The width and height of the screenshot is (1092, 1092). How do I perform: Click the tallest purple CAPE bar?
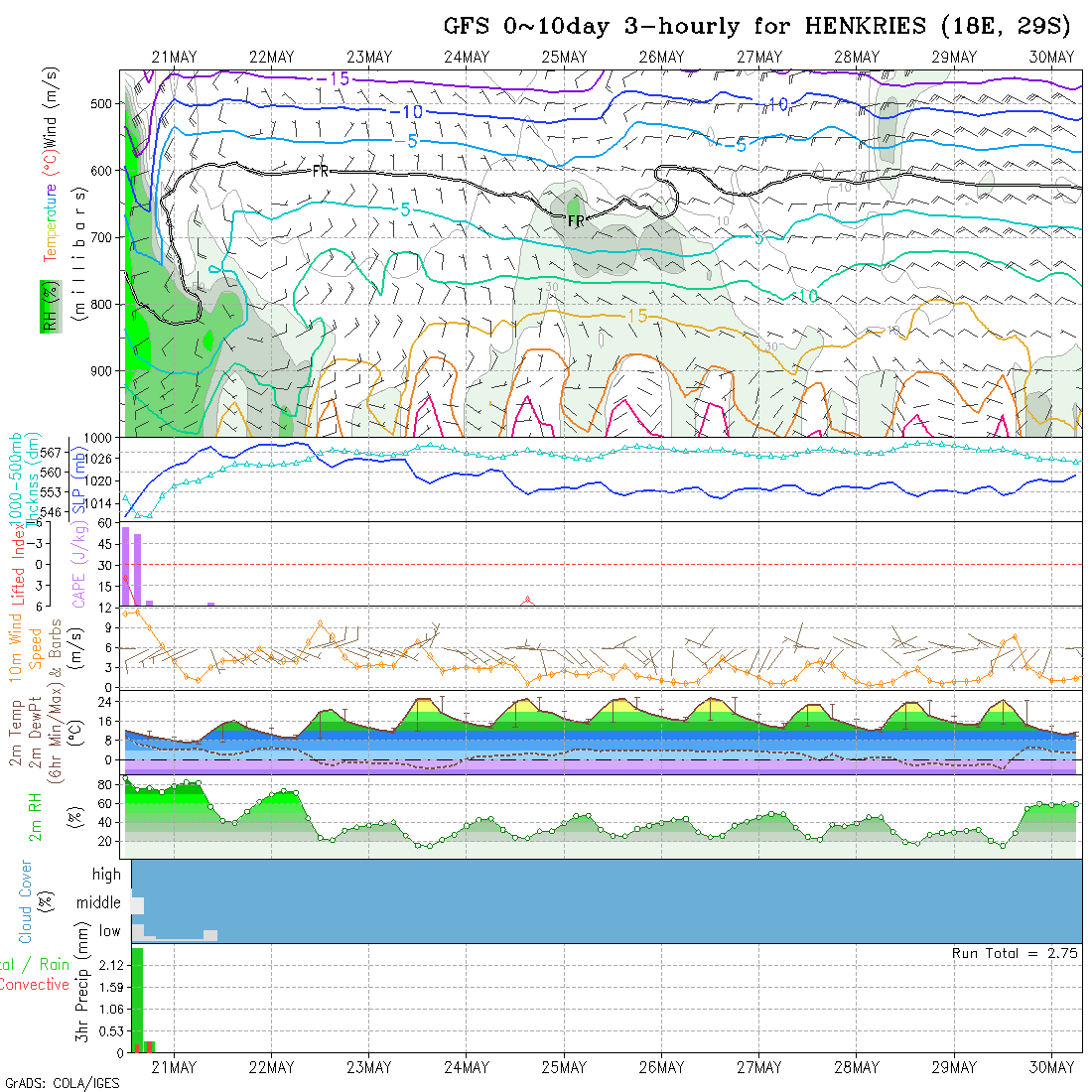[125, 566]
